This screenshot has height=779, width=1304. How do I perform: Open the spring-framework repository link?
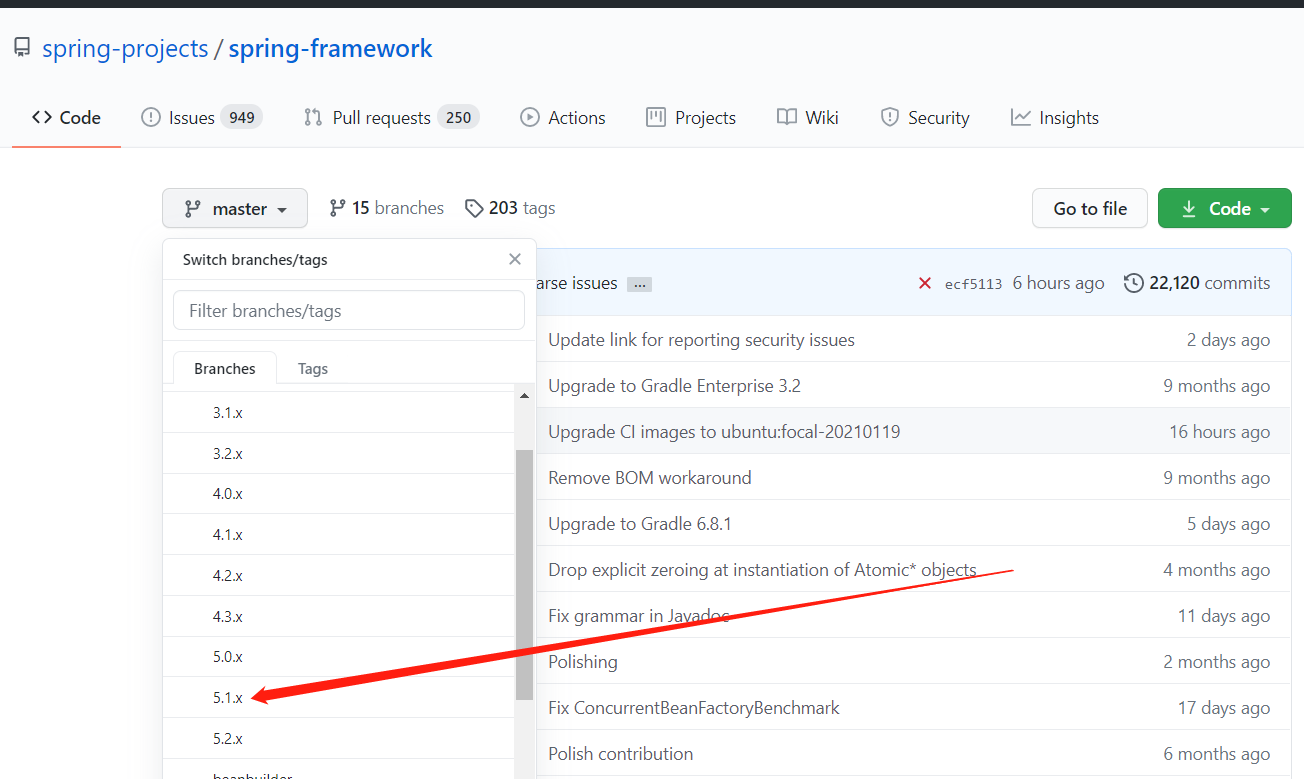(330, 48)
